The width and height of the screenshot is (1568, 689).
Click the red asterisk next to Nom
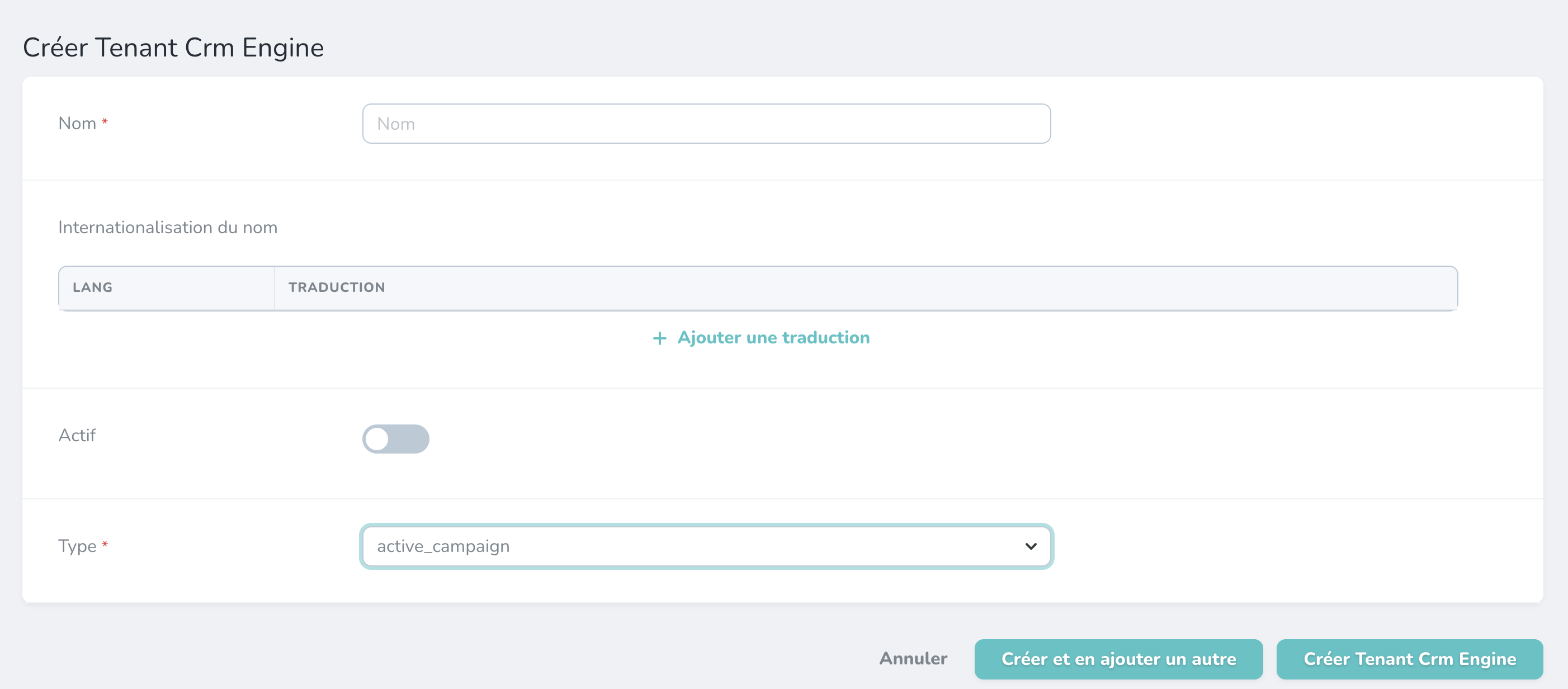coord(105,122)
